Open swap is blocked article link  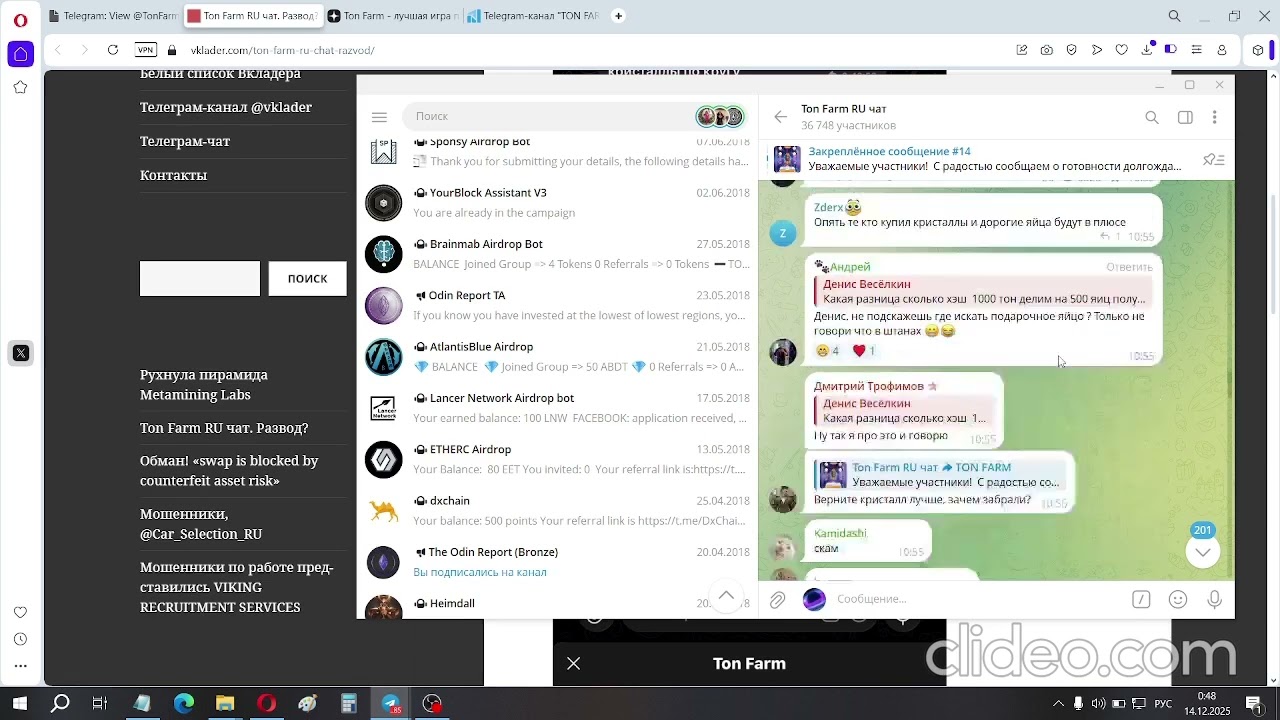[229, 470]
